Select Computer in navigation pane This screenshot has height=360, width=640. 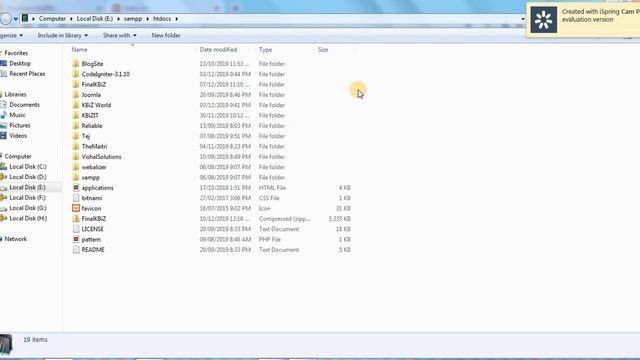(18, 156)
